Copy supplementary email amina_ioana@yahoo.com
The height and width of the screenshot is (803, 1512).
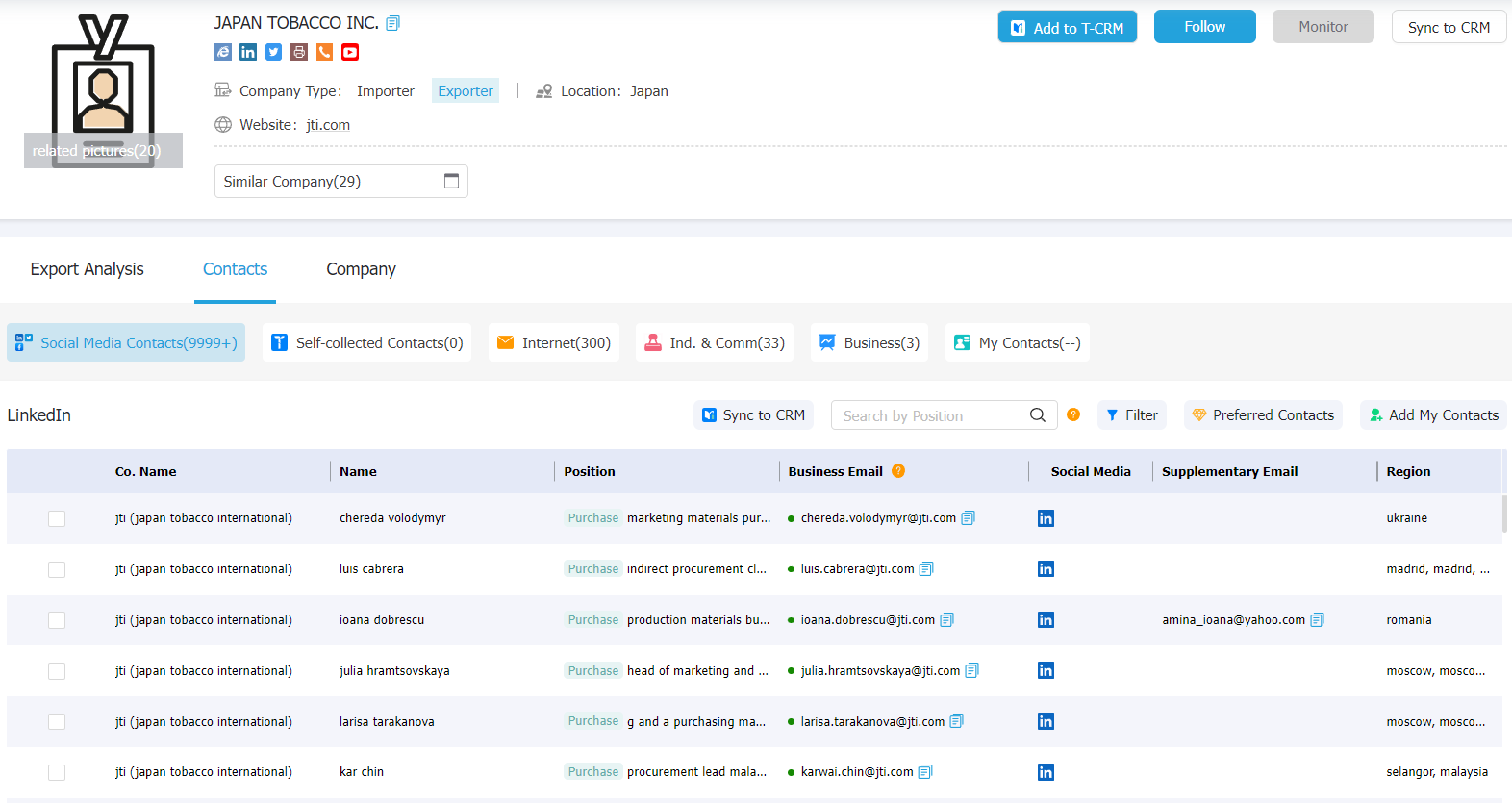(1318, 619)
